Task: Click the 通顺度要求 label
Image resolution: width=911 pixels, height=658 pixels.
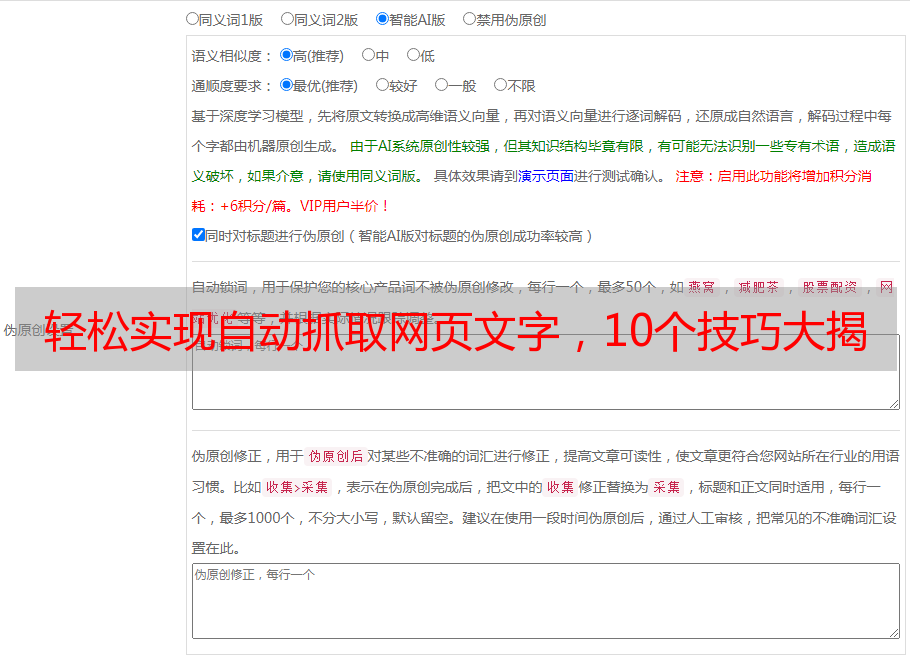Action: click(x=232, y=87)
